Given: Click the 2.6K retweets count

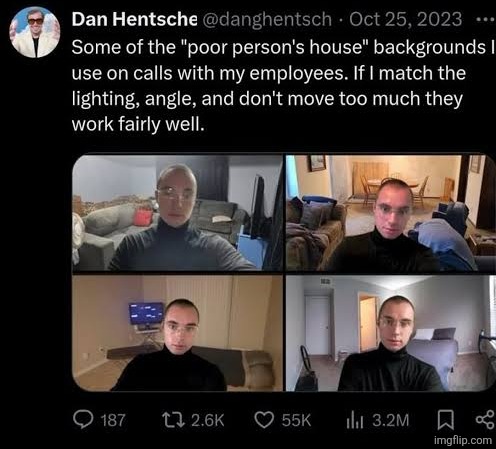Looking at the screenshot, I should (208, 420).
